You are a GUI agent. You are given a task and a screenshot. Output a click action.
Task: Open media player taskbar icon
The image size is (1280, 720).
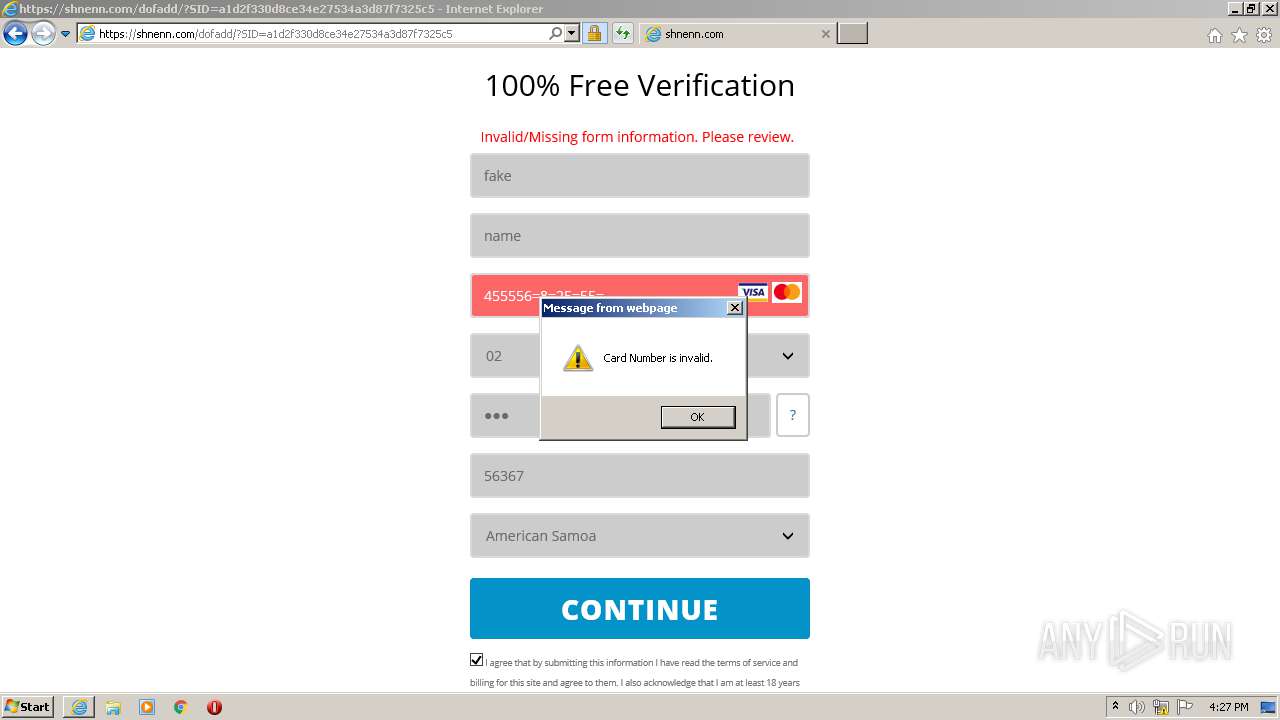[x=147, y=707]
